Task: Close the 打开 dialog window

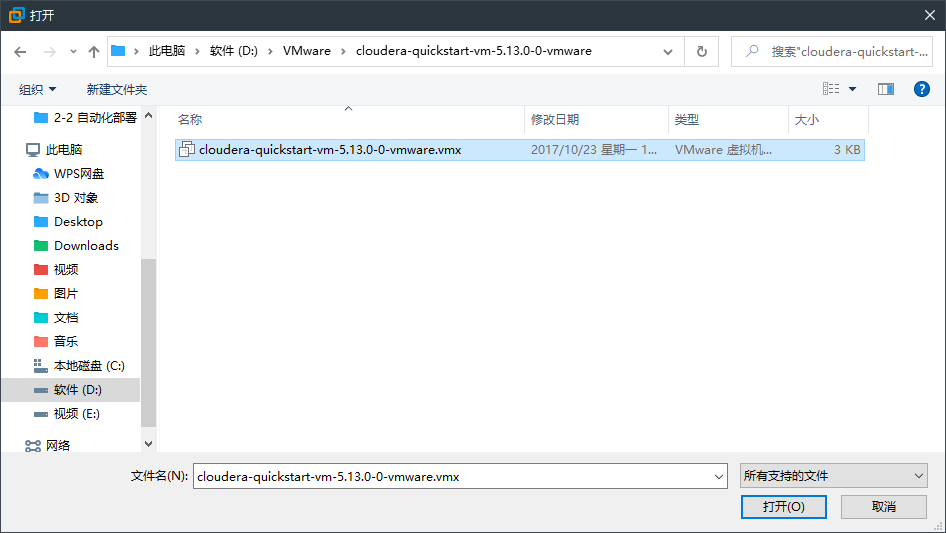Action: point(930,15)
